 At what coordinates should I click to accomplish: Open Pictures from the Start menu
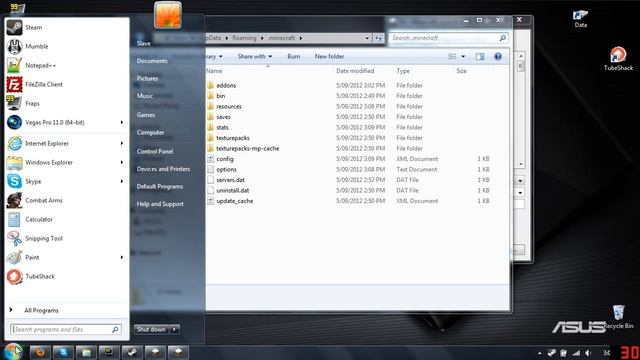[x=147, y=78]
